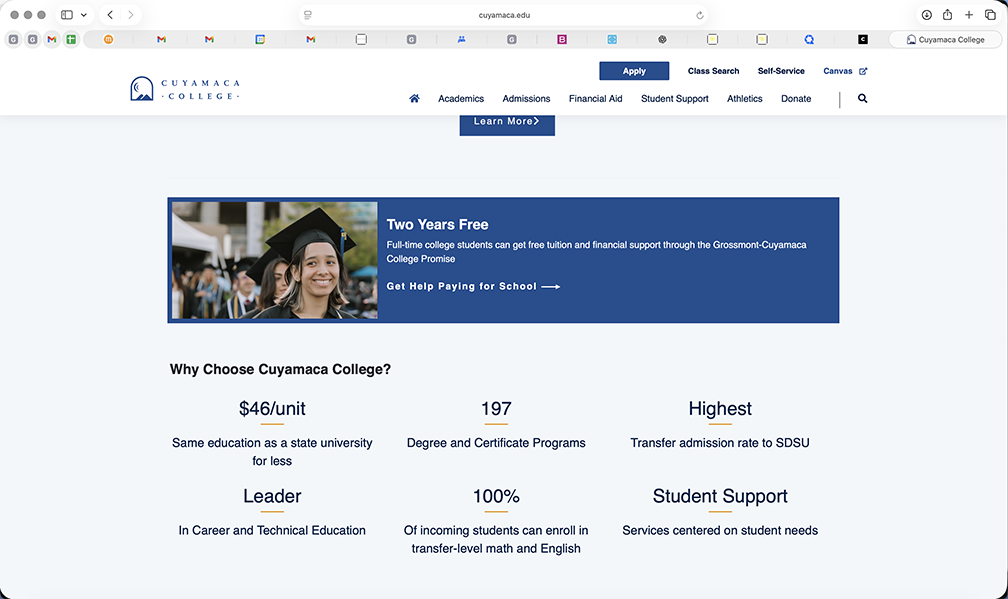Screen dimensions: 1008x599
Task: Click the Learn More button
Action: (507, 123)
